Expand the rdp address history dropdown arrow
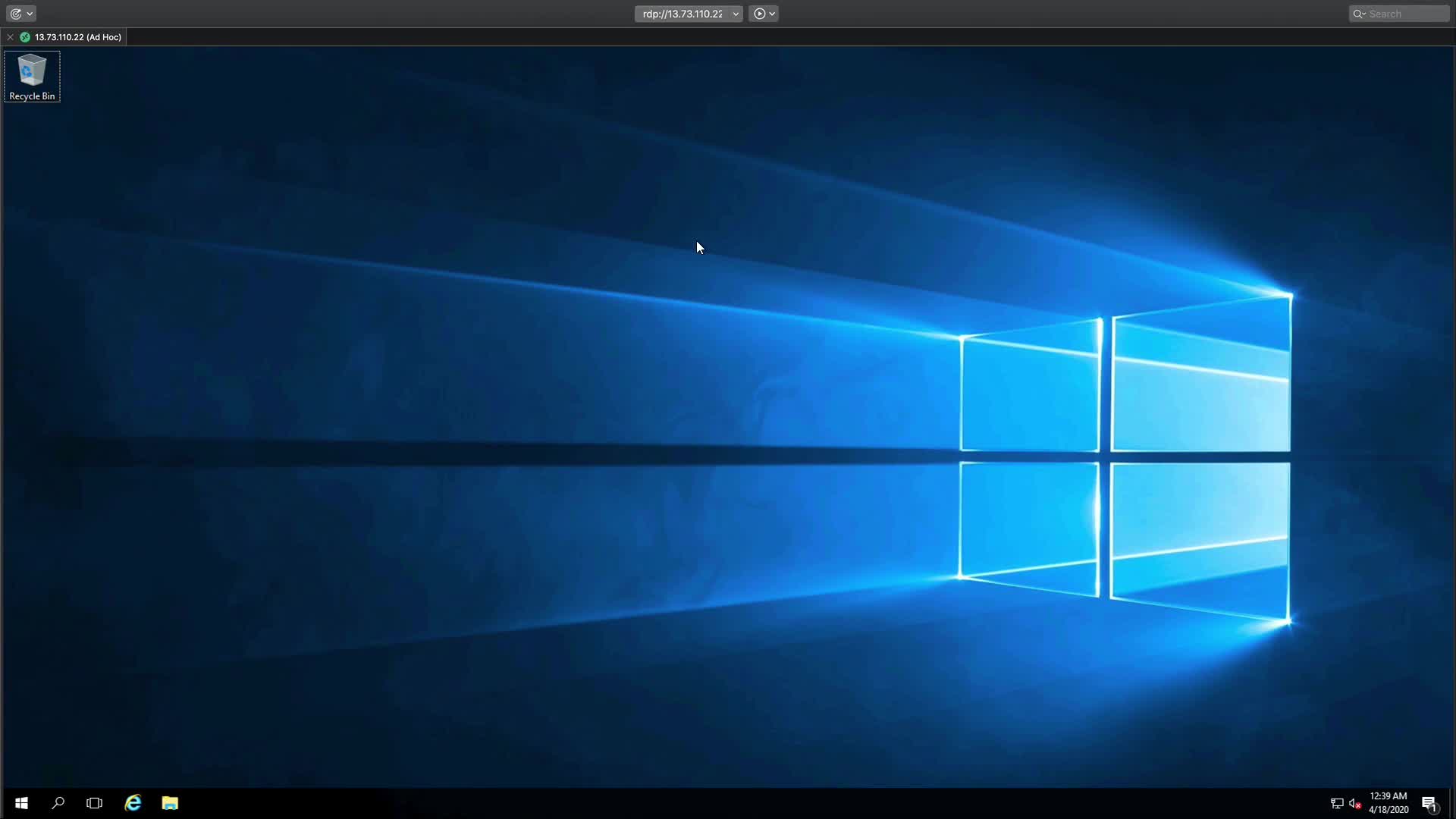The height and width of the screenshot is (819, 1456). point(736,14)
